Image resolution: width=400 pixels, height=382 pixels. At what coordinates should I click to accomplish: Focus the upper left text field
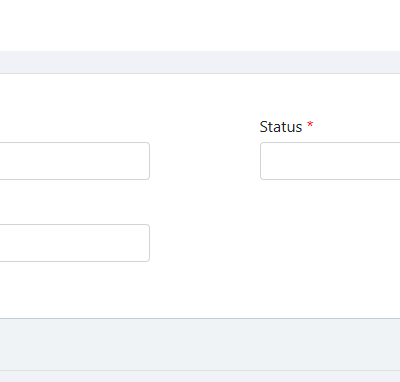[75, 161]
